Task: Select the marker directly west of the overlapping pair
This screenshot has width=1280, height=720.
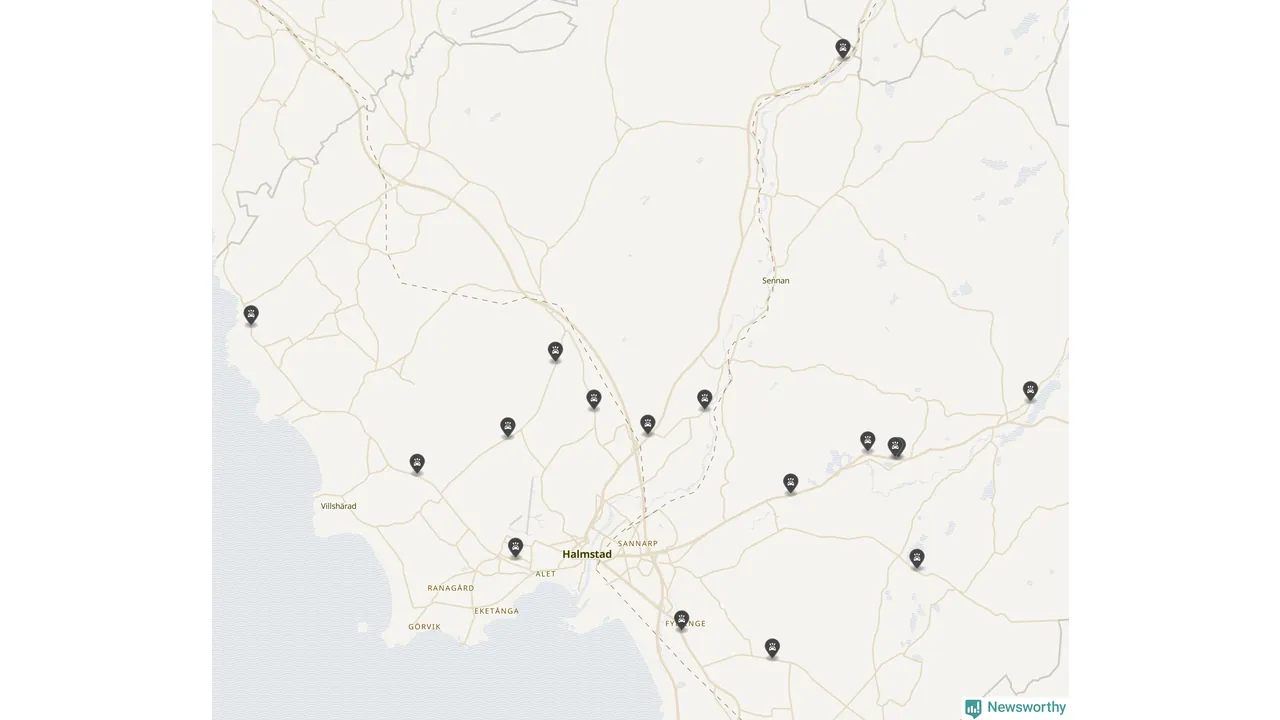Action: click(868, 441)
